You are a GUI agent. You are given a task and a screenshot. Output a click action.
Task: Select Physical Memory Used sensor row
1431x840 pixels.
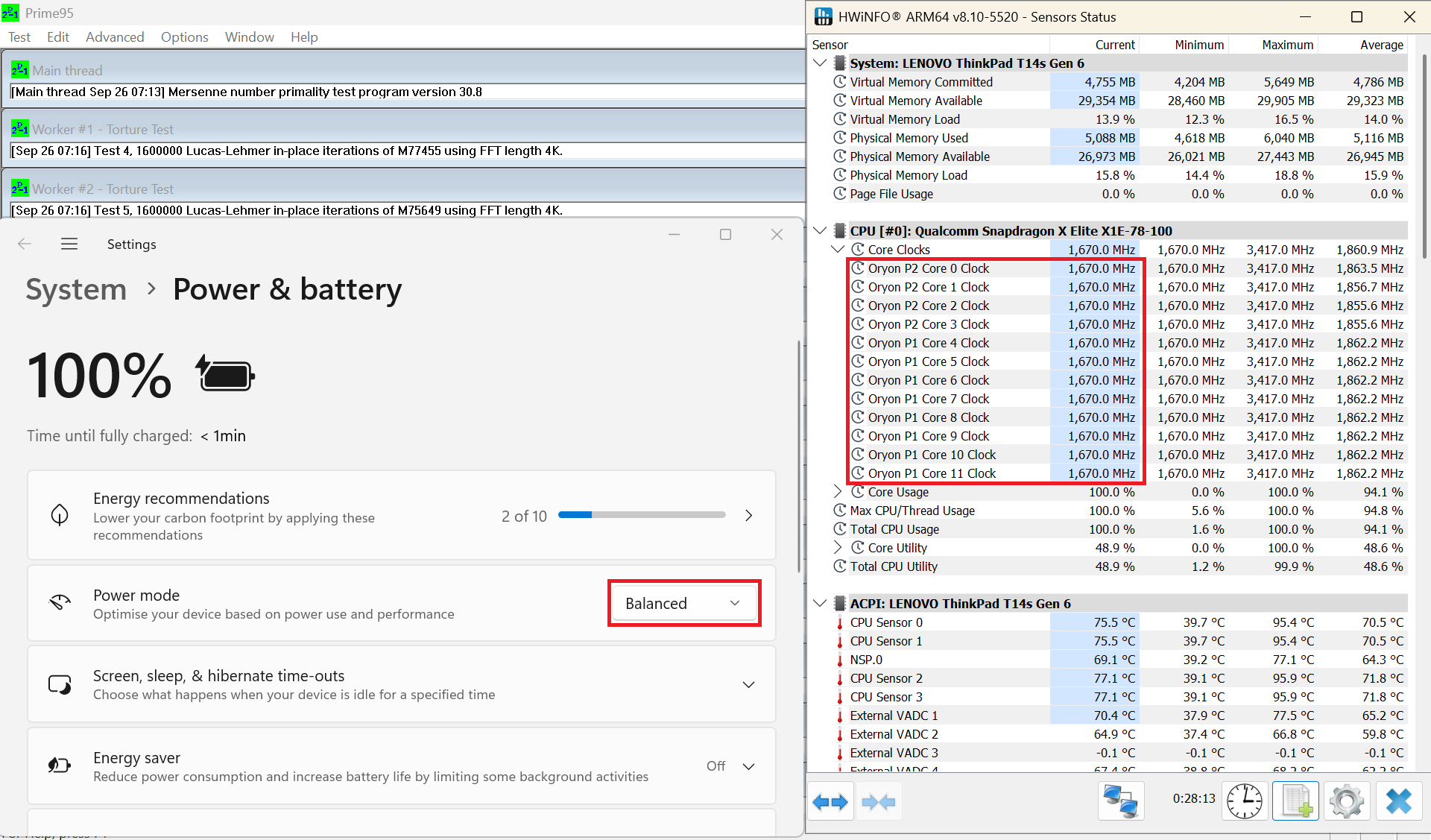coord(1118,138)
